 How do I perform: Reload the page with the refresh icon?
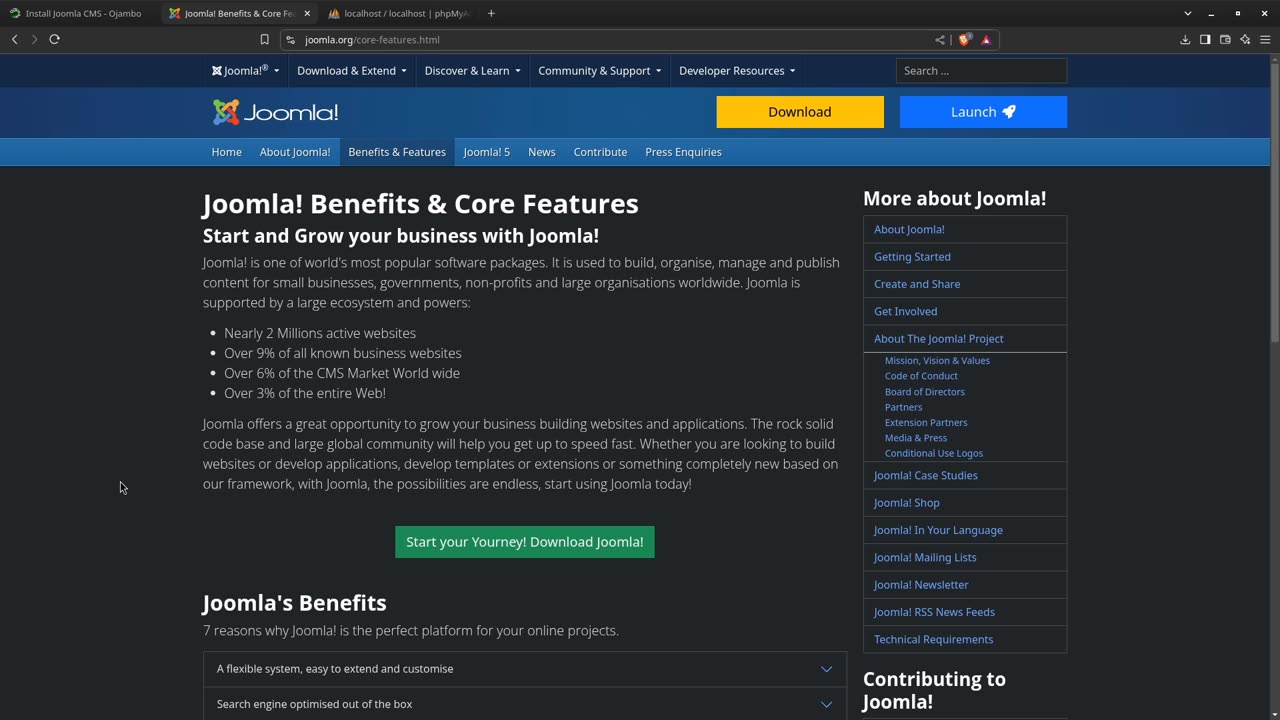54,39
